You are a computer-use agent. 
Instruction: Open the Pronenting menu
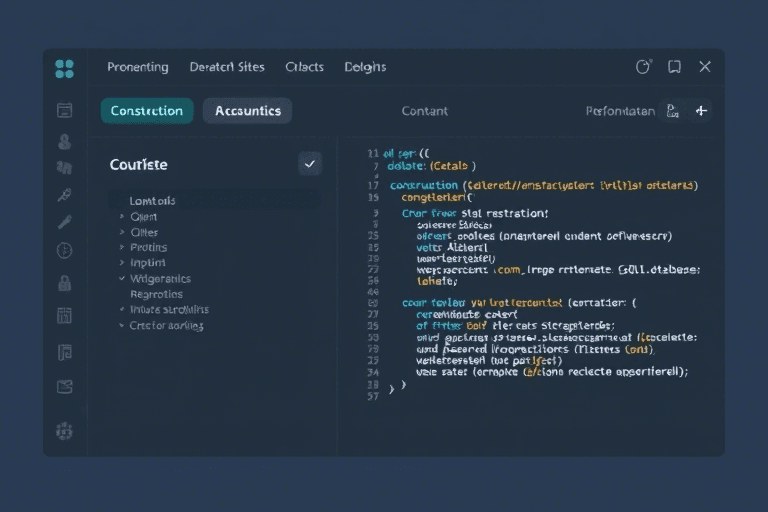[x=137, y=67]
